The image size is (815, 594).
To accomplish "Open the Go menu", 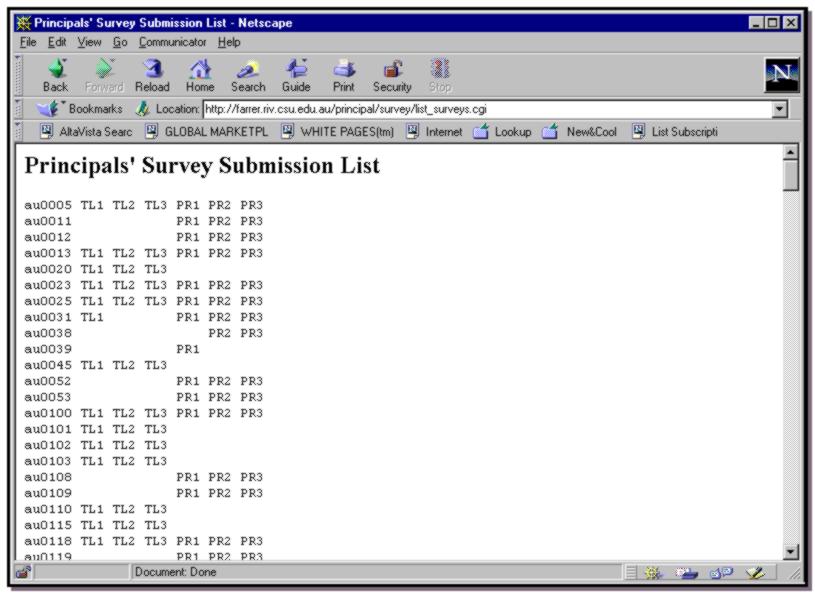I will pos(120,42).
